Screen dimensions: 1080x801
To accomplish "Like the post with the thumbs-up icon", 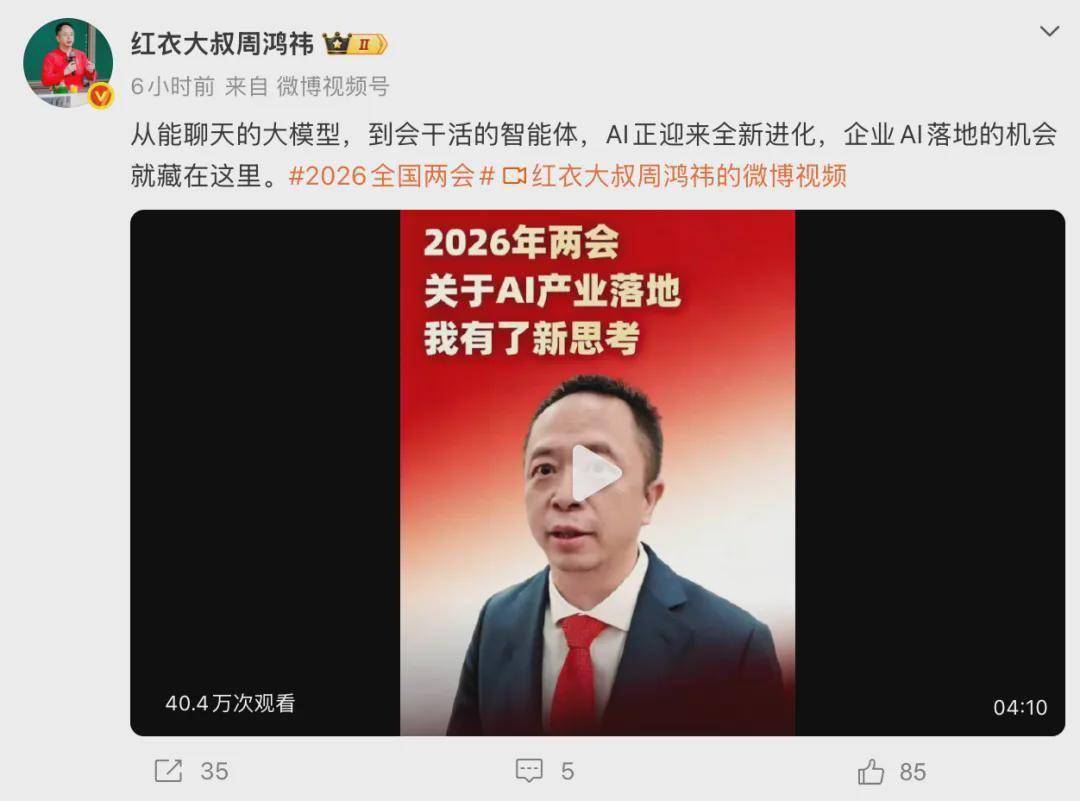I will 871,771.
